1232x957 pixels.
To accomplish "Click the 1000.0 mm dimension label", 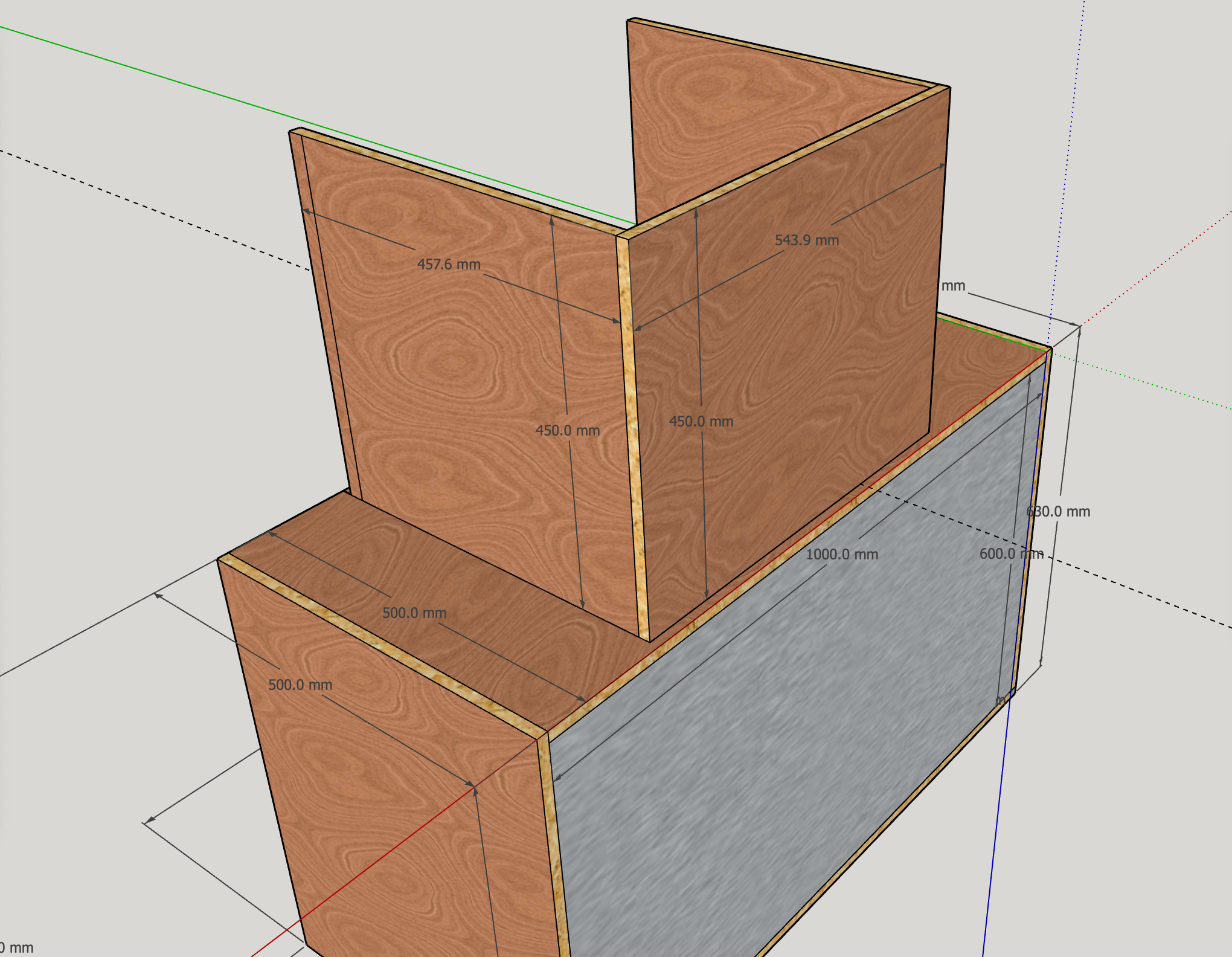I will (x=842, y=555).
